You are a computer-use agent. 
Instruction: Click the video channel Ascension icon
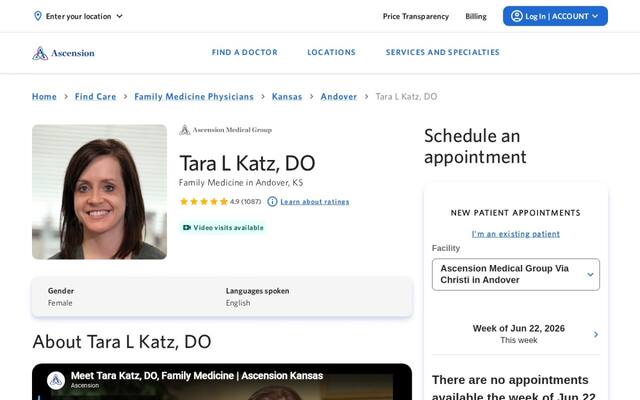coord(56,380)
